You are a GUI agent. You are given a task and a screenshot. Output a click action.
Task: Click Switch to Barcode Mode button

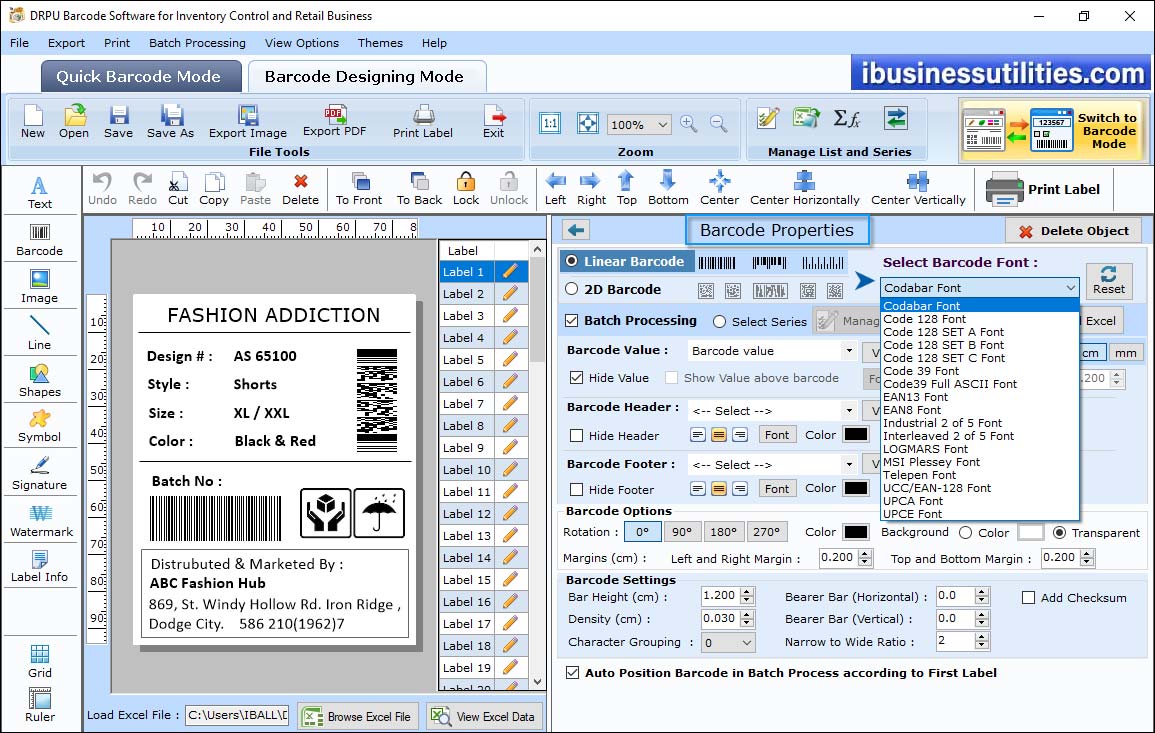click(x=1052, y=130)
